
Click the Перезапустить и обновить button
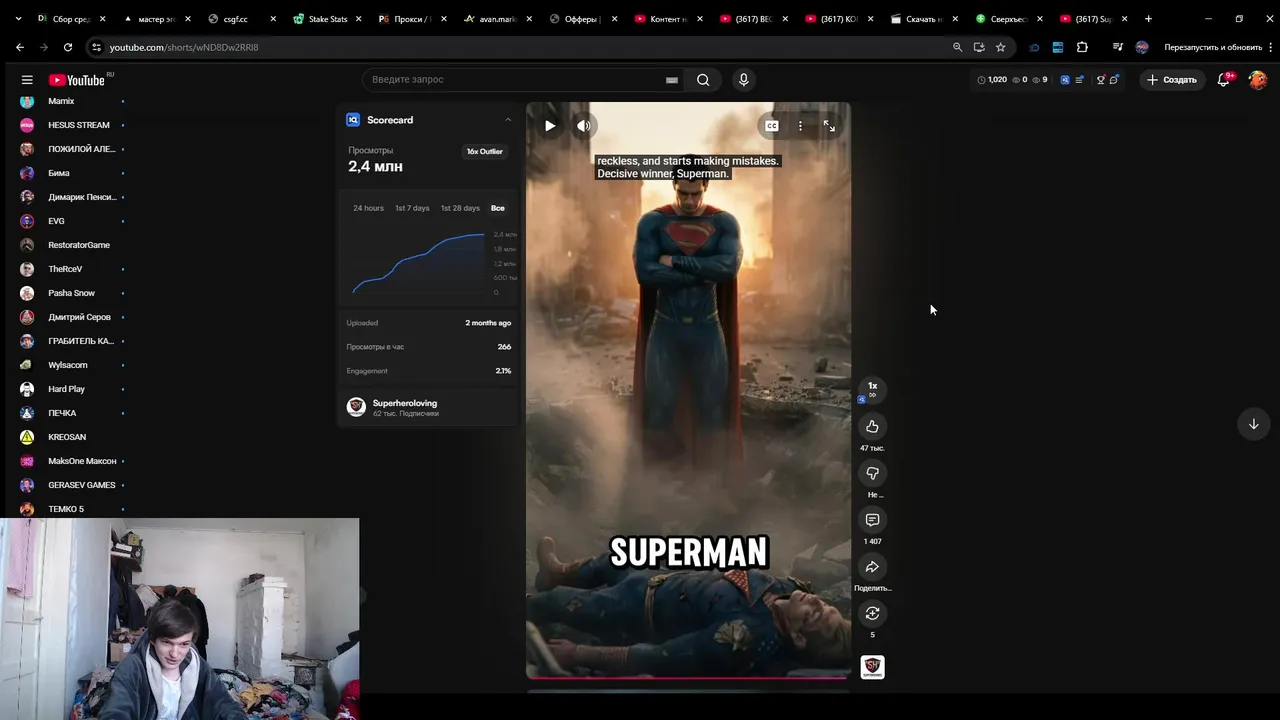pyautogui.click(x=1213, y=47)
